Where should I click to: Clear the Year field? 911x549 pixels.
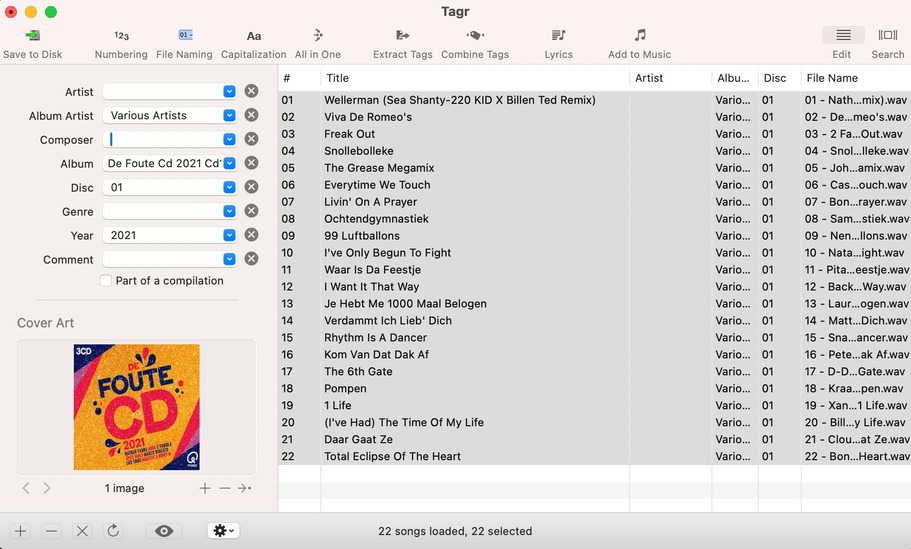click(x=251, y=235)
